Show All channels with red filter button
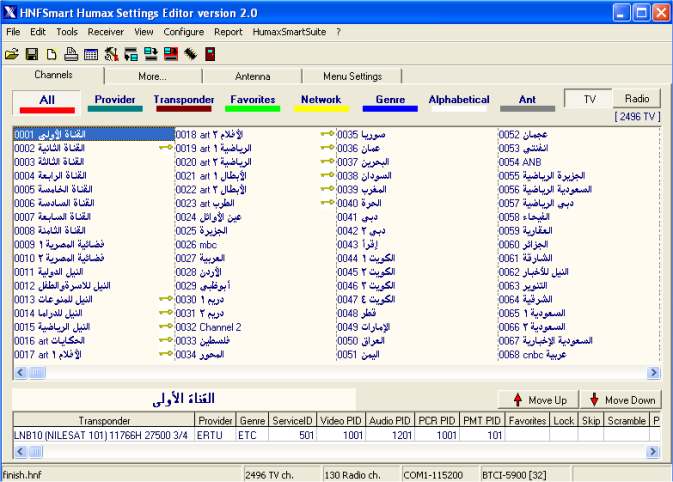Image resolution: width=673 pixels, height=482 pixels. click(47, 103)
